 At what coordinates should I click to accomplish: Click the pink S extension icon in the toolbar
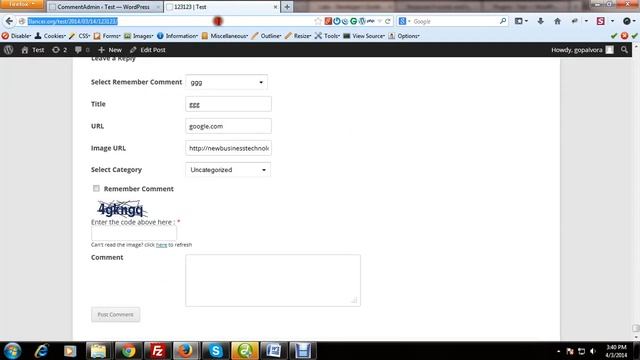pos(600,21)
